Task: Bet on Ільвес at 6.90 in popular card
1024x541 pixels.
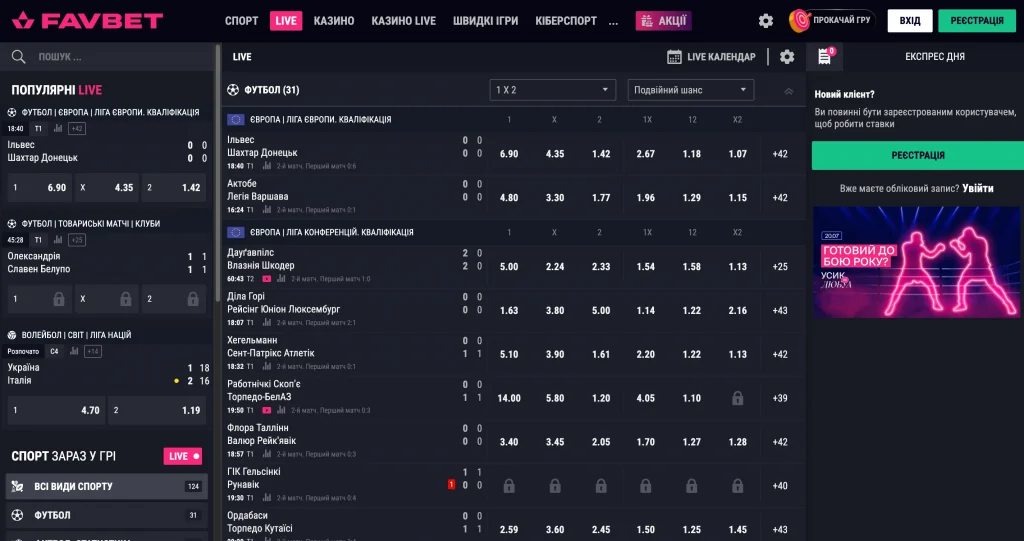Action: (39, 188)
